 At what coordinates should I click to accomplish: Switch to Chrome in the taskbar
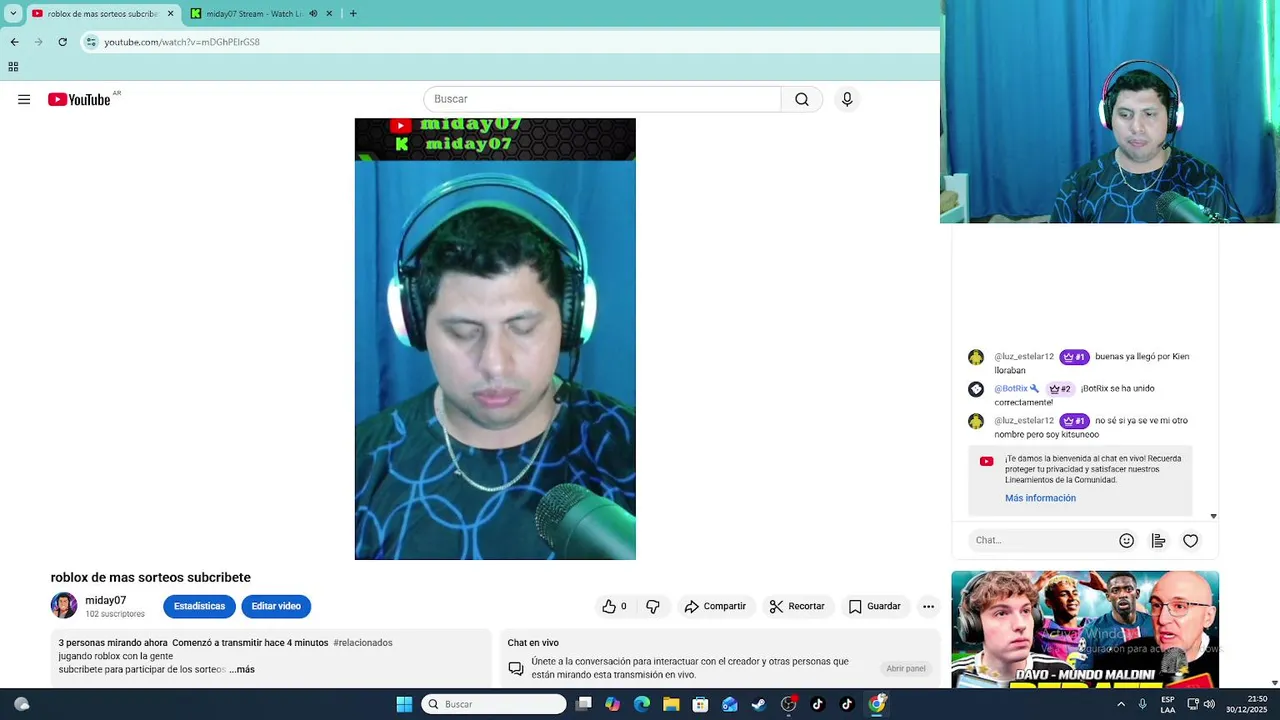pyautogui.click(x=877, y=704)
